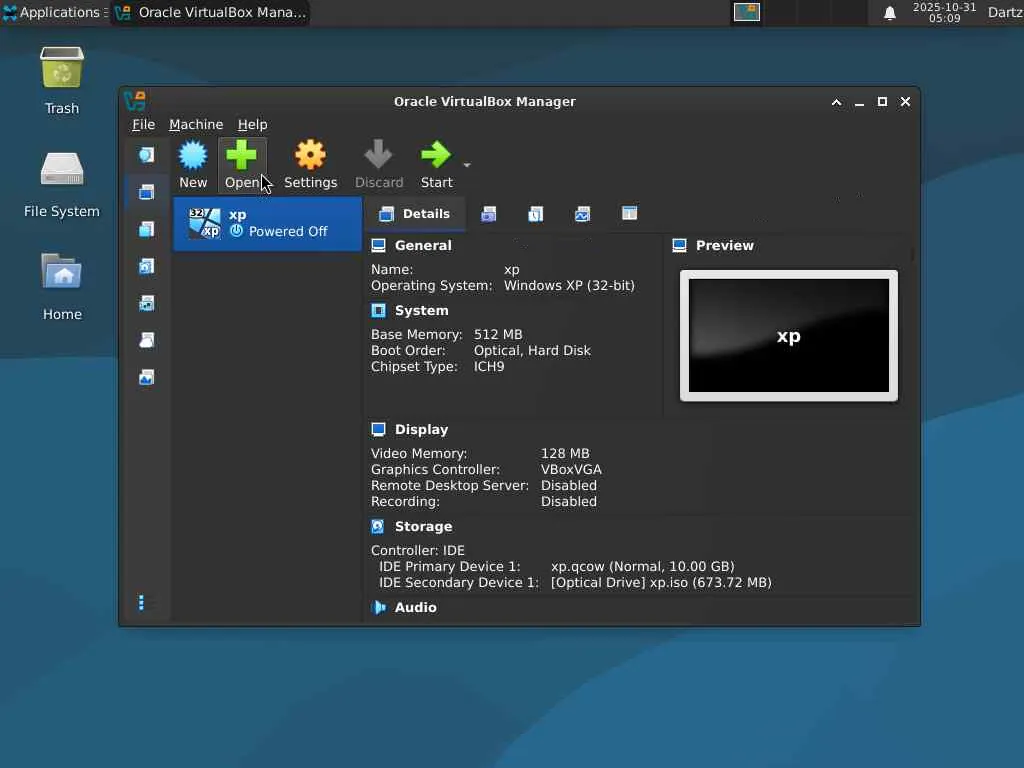Open the Extensions tool in the sidebar

point(146,229)
